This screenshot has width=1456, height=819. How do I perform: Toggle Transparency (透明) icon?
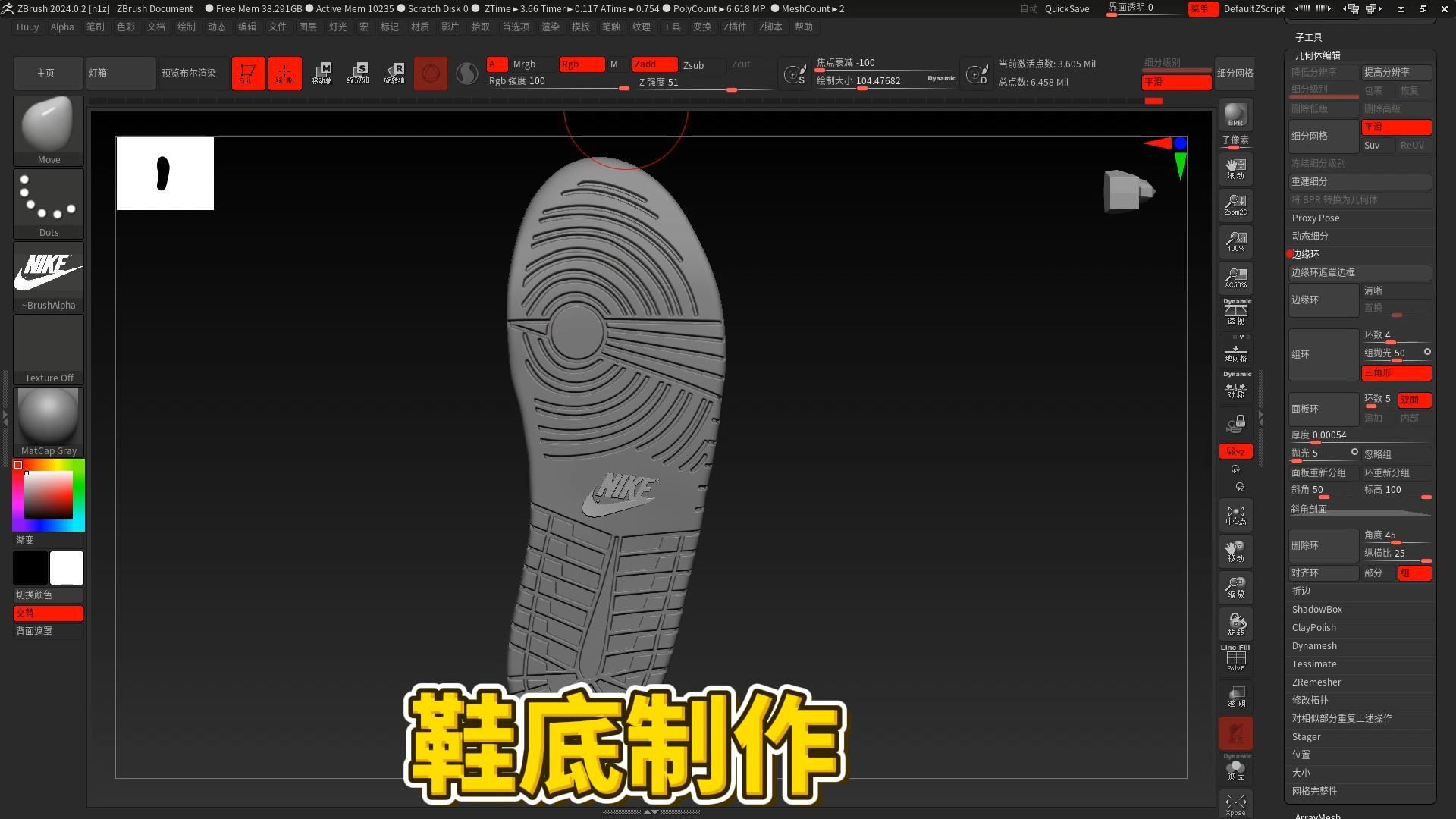(1236, 697)
